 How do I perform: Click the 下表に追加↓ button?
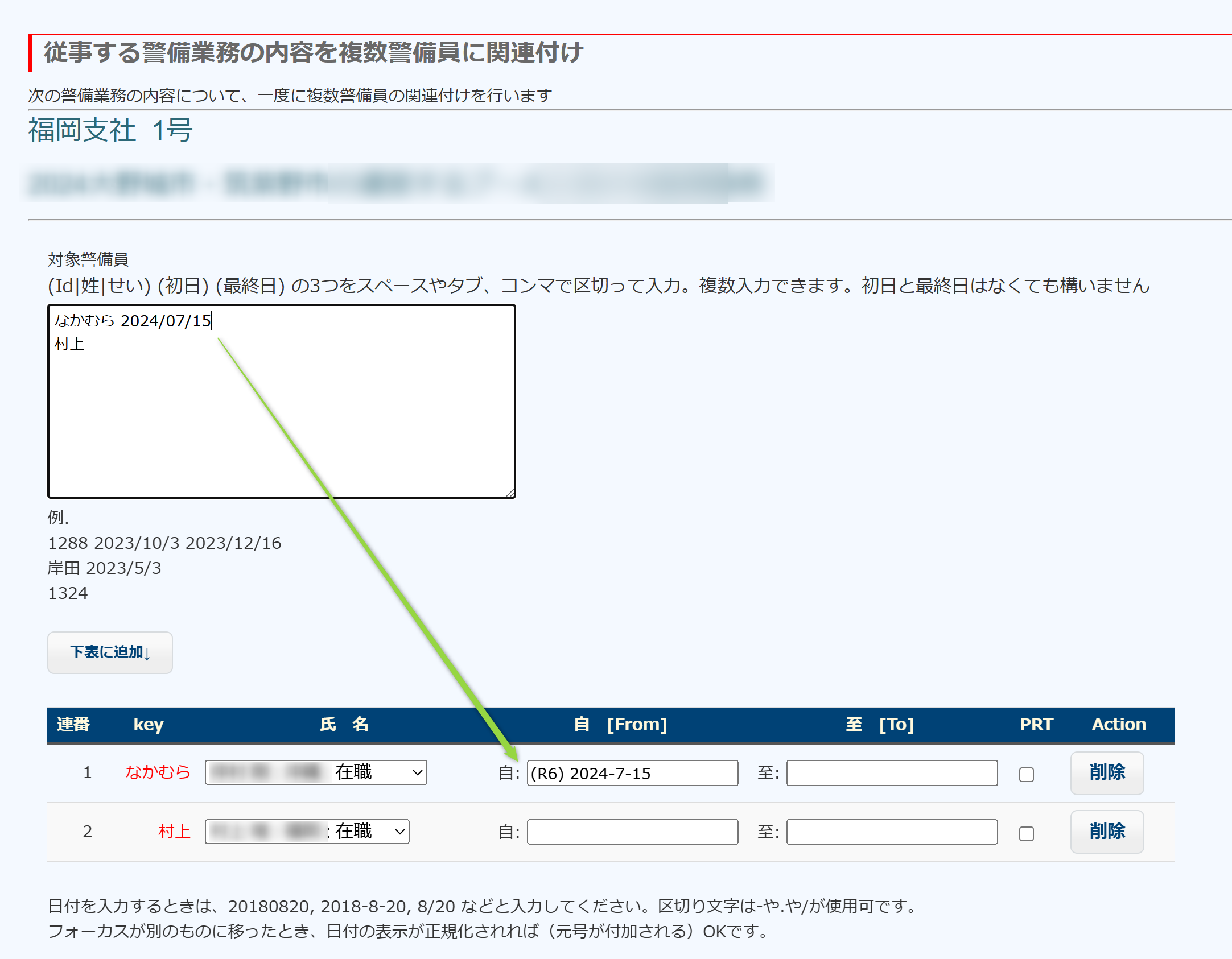click(110, 652)
